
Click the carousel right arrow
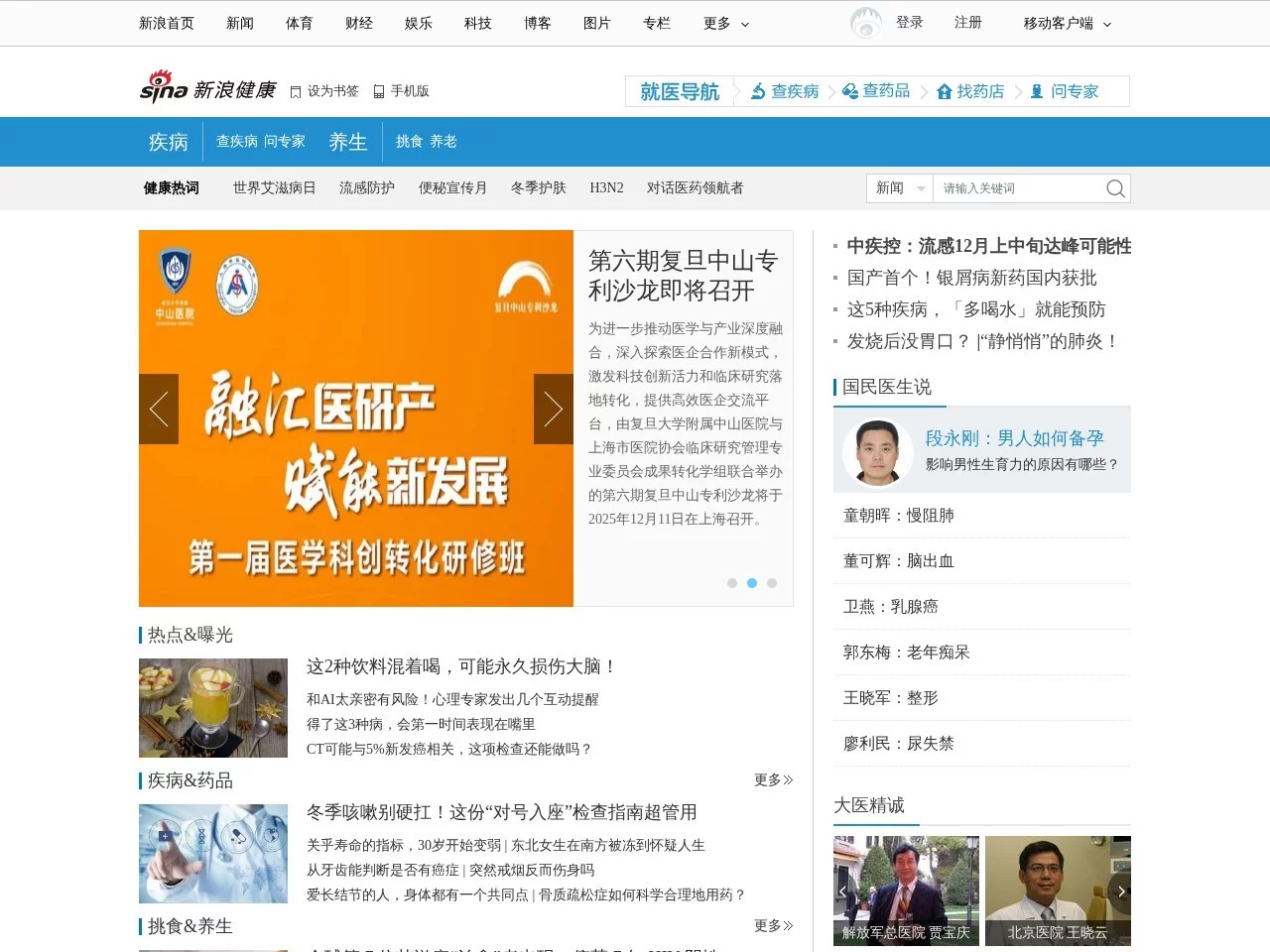[553, 409]
